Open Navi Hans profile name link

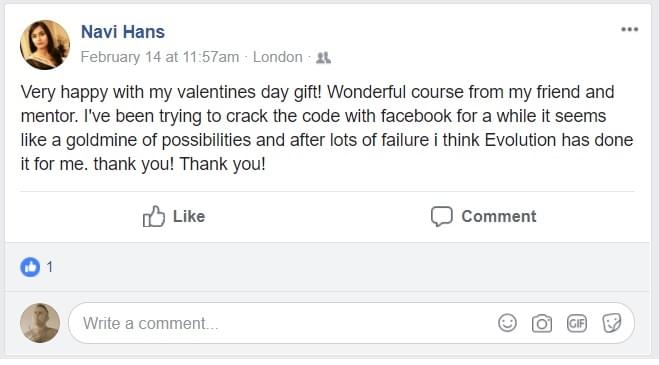tap(123, 32)
